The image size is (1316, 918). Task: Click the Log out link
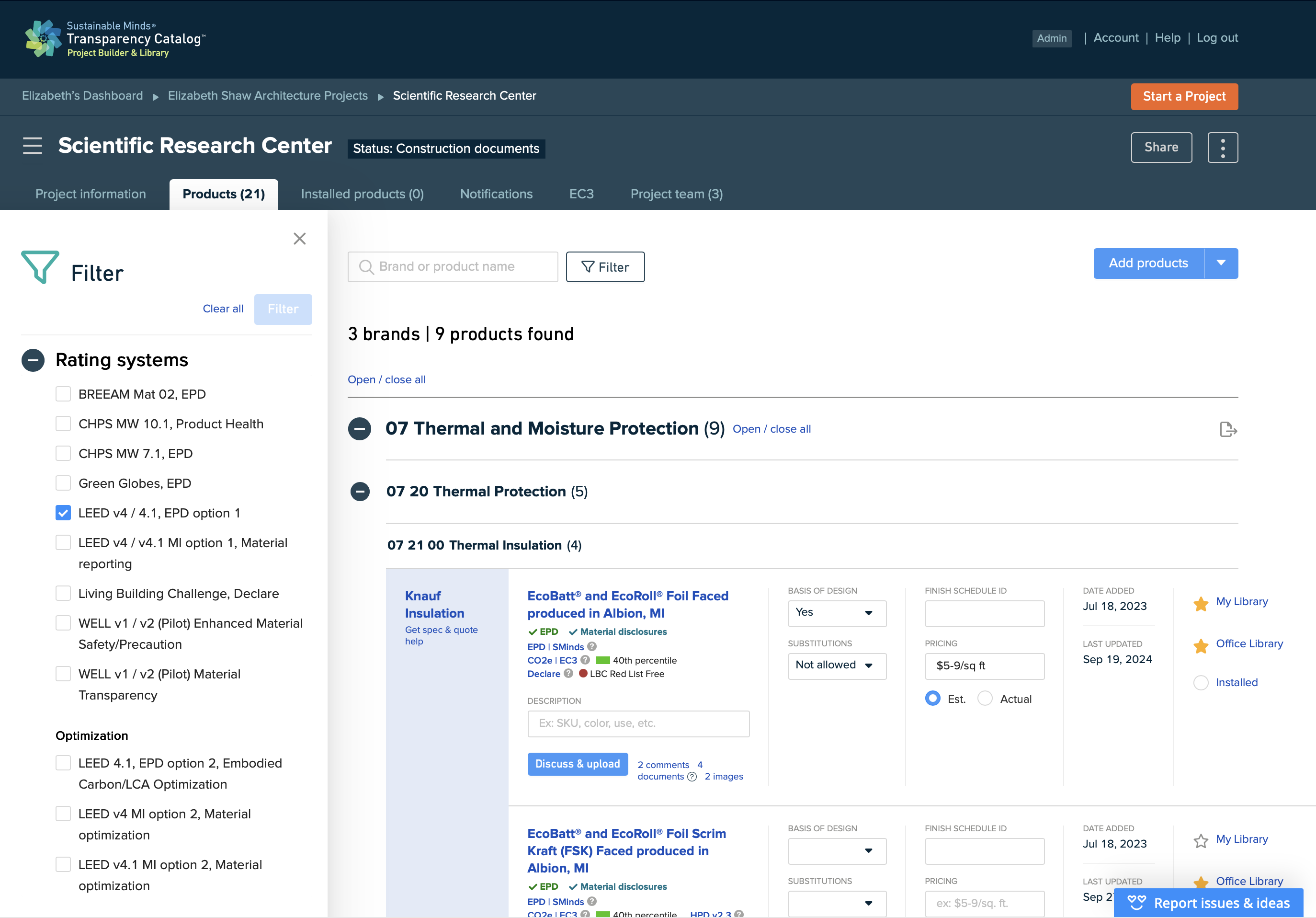pos(1217,38)
